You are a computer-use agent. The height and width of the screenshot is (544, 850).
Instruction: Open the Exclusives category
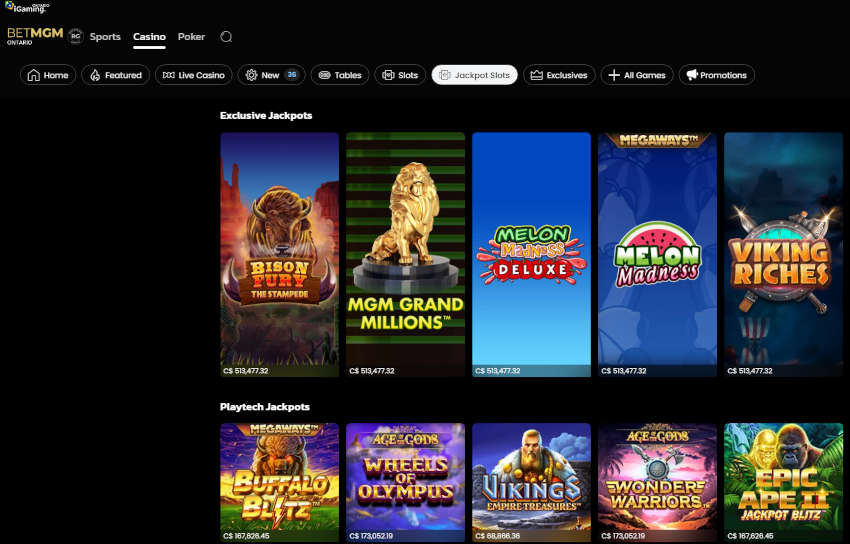click(x=559, y=75)
